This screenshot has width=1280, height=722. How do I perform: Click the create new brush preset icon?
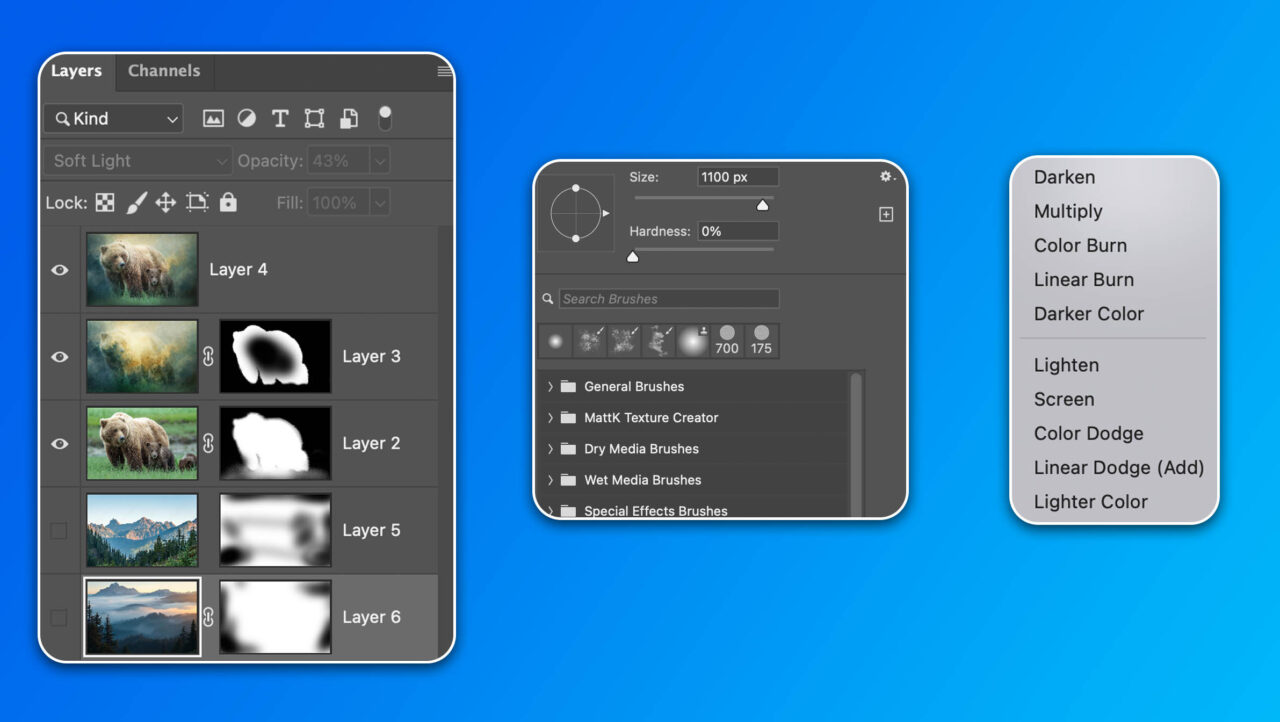click(x=886, y=214)
